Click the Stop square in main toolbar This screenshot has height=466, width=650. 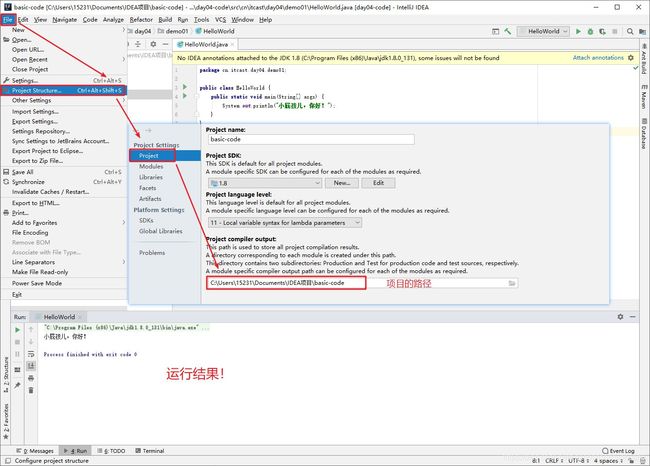pyautogui.click(x=615, y=31)
